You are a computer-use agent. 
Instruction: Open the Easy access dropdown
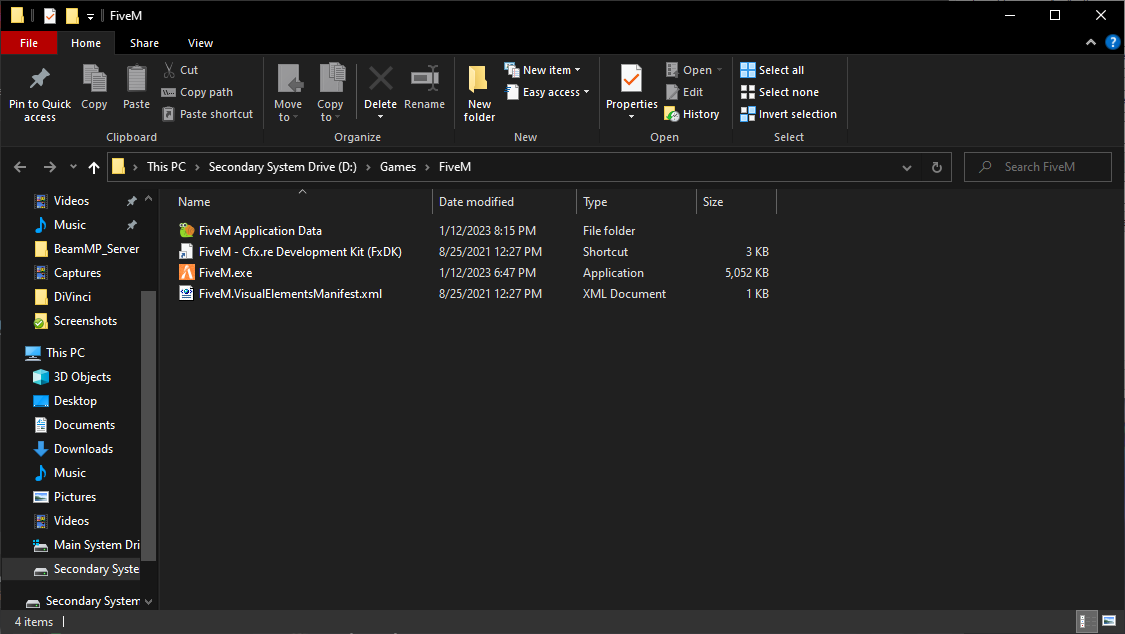[x=547, y=92]
